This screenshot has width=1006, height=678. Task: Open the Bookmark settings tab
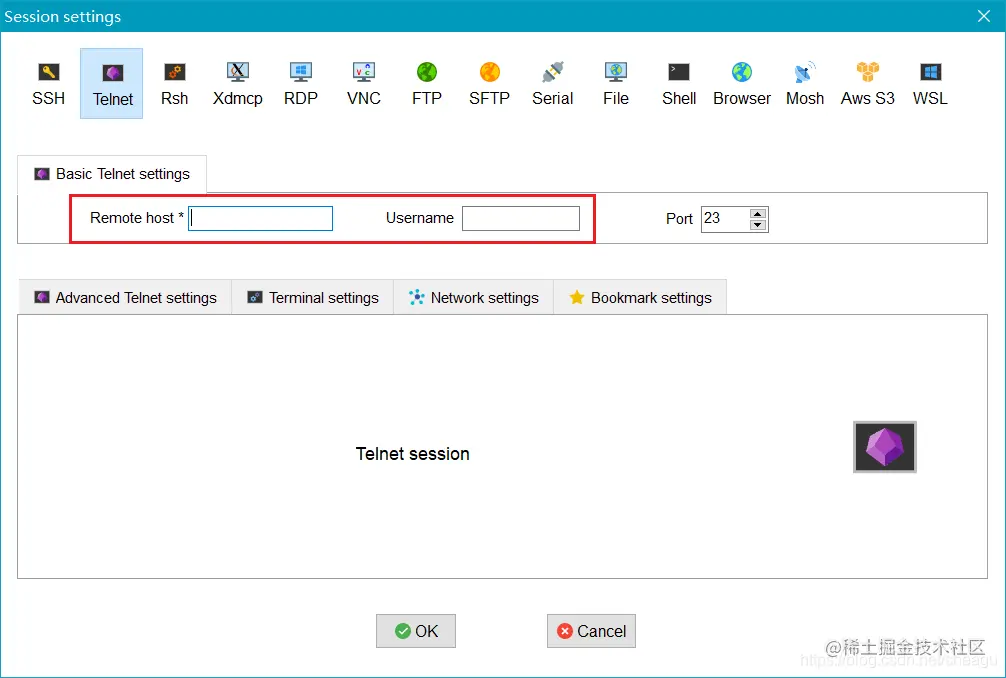[x=640, y=298]
